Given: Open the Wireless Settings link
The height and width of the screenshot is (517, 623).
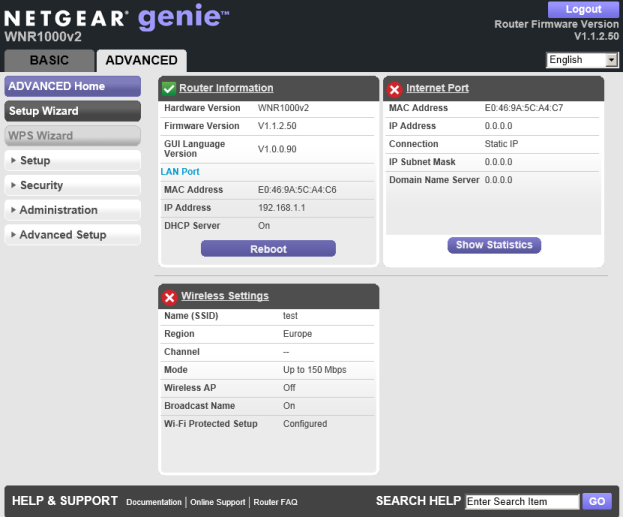Looking at the screenshot, I should point(225,296).
